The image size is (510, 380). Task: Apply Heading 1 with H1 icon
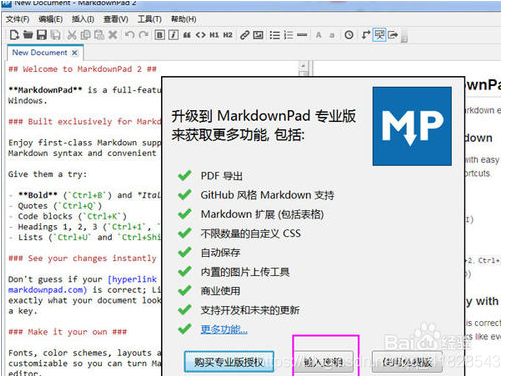(214, 35)
